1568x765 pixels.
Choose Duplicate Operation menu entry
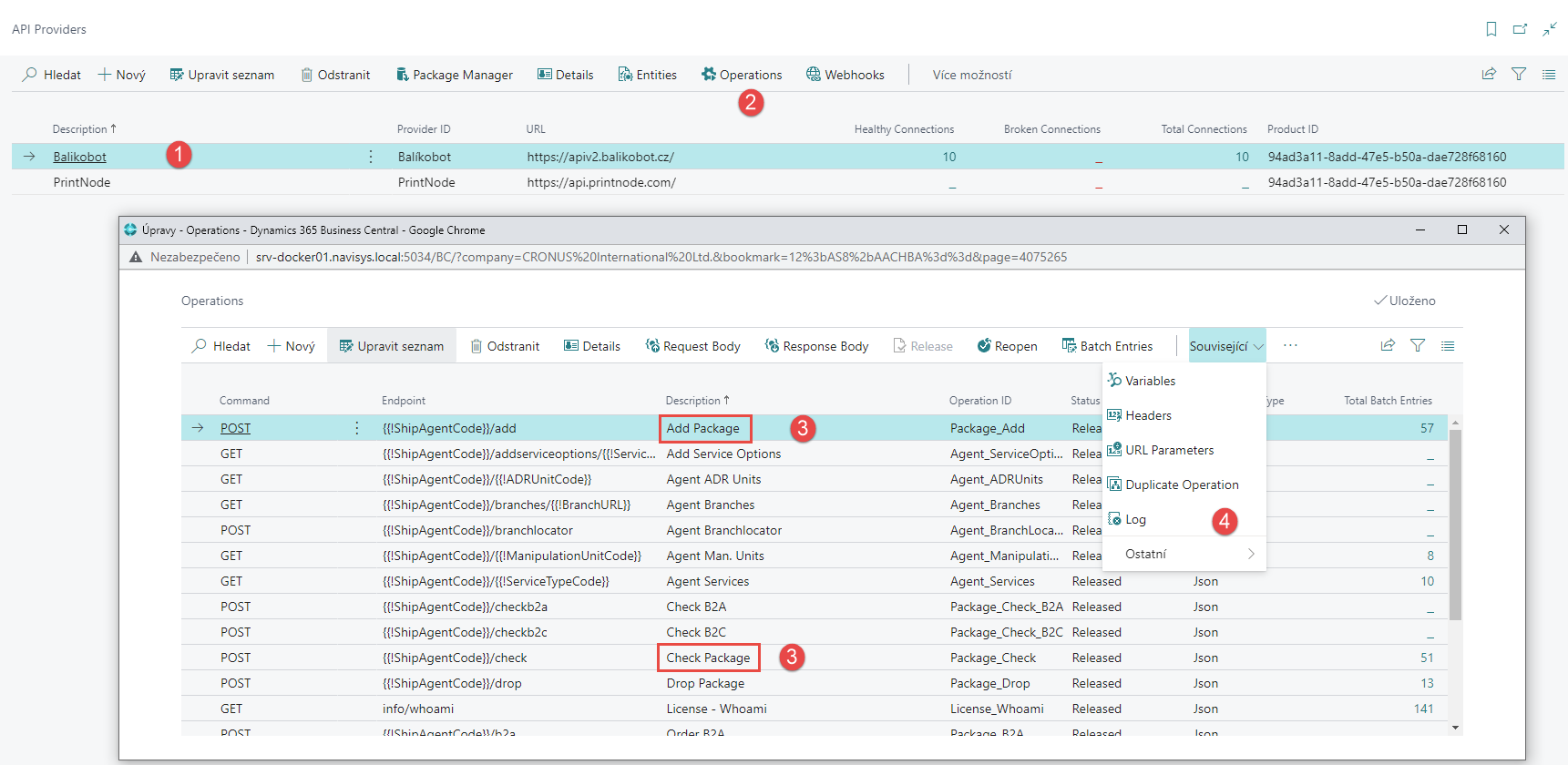coord(1181,484)
